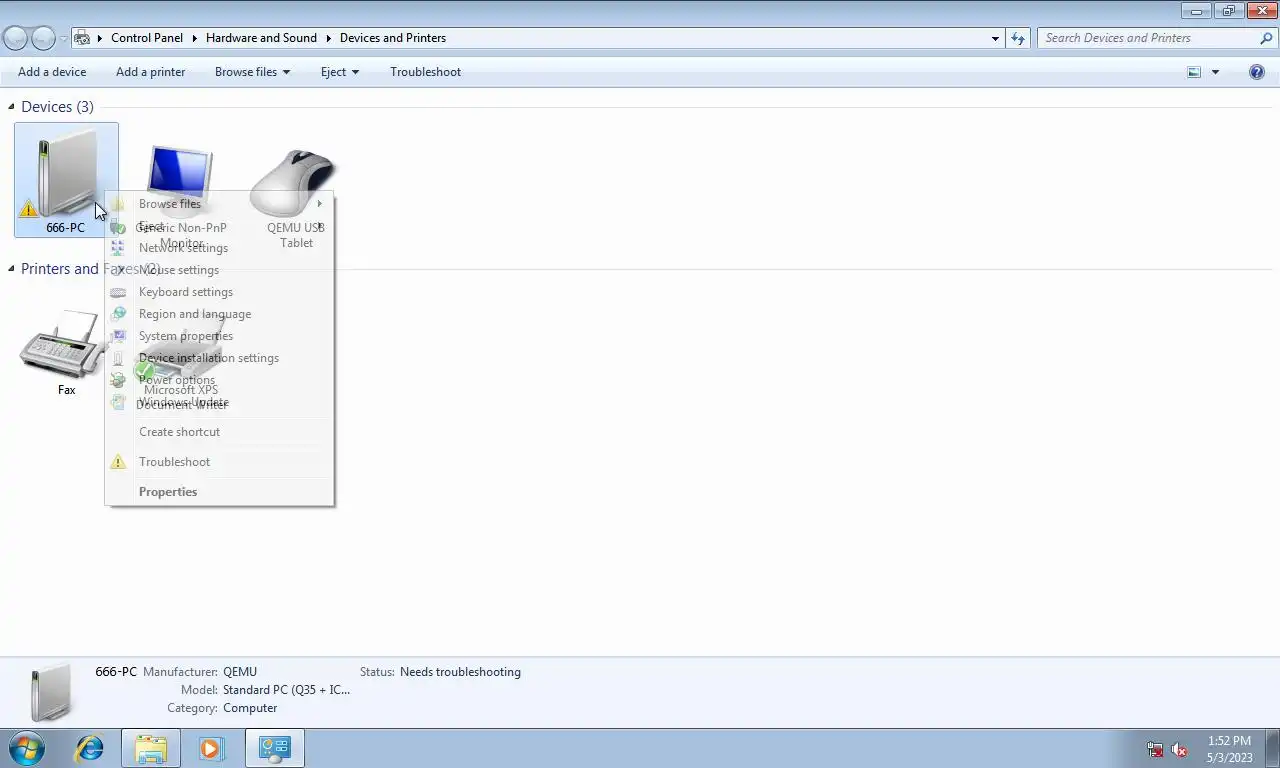Open the address bar history dropdown arrow
Screen dimensions: 1280x768
tap(995, 38)
